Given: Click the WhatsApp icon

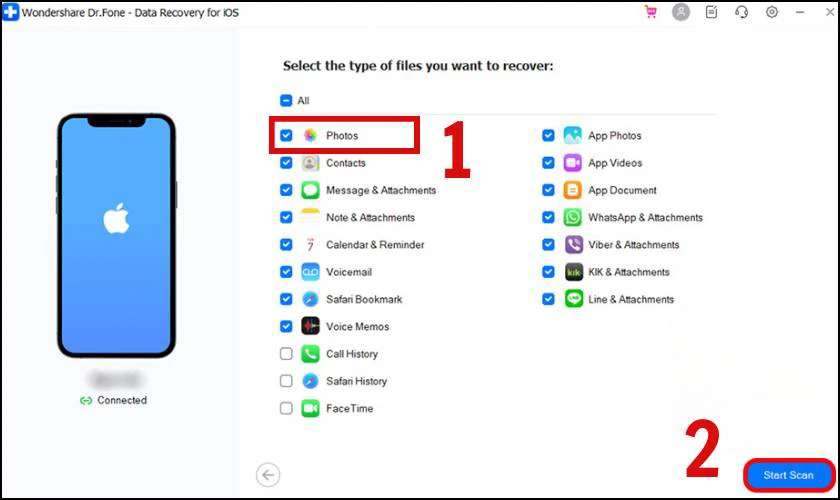Looking at the screenshot, I should coord(573,218).
